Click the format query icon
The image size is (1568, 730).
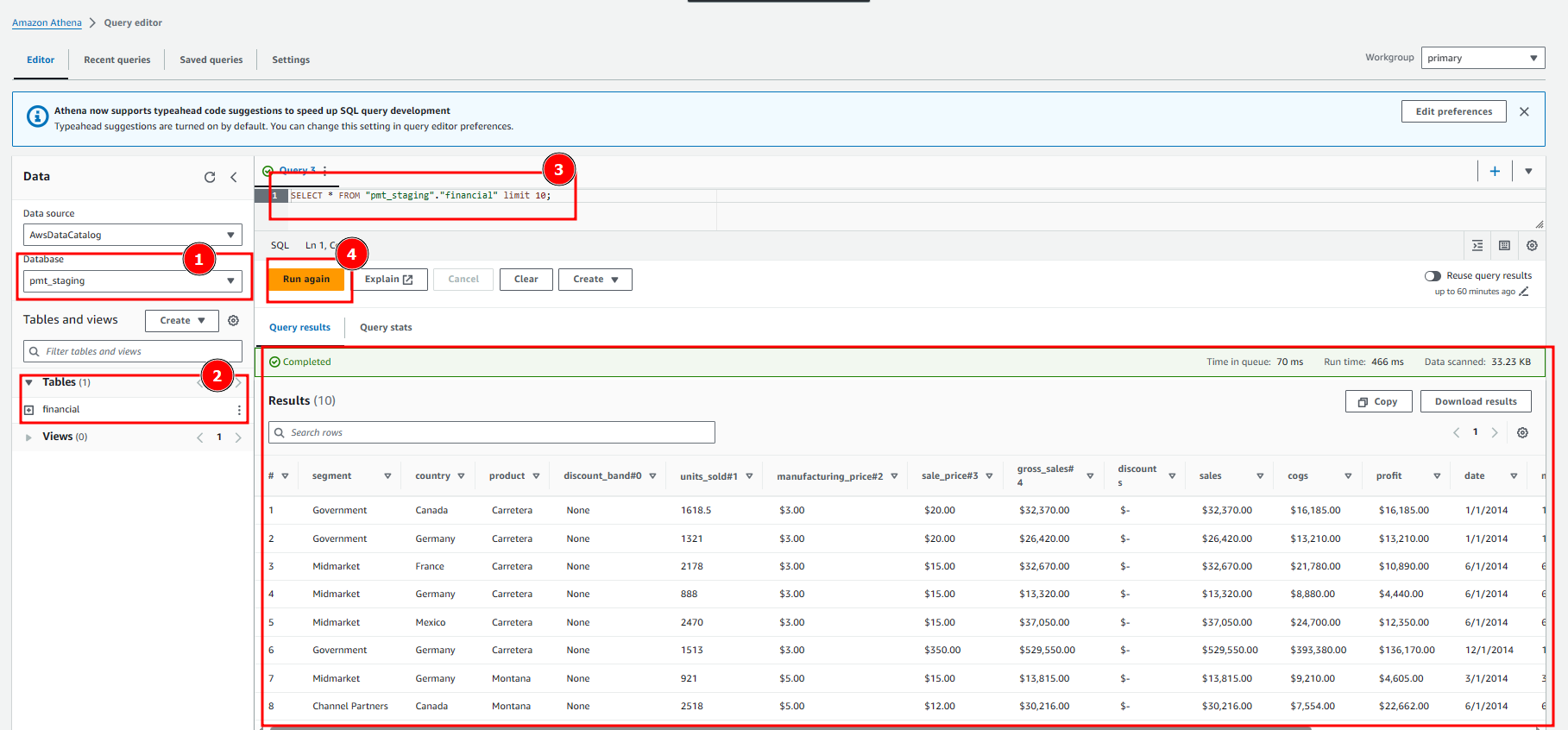(x=1477, y=246)
